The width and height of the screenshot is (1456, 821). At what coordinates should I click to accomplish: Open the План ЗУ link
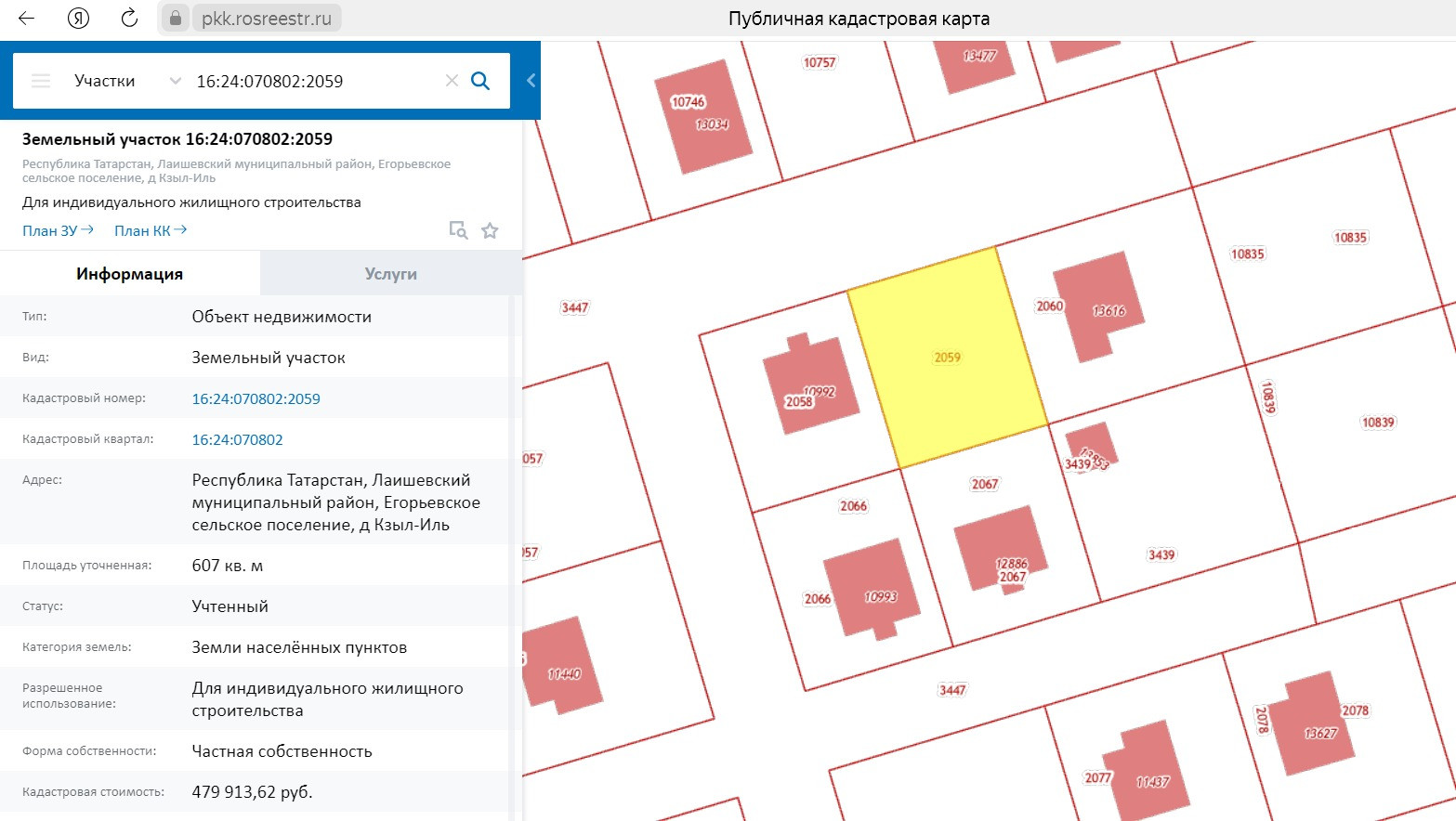[58, 230]
